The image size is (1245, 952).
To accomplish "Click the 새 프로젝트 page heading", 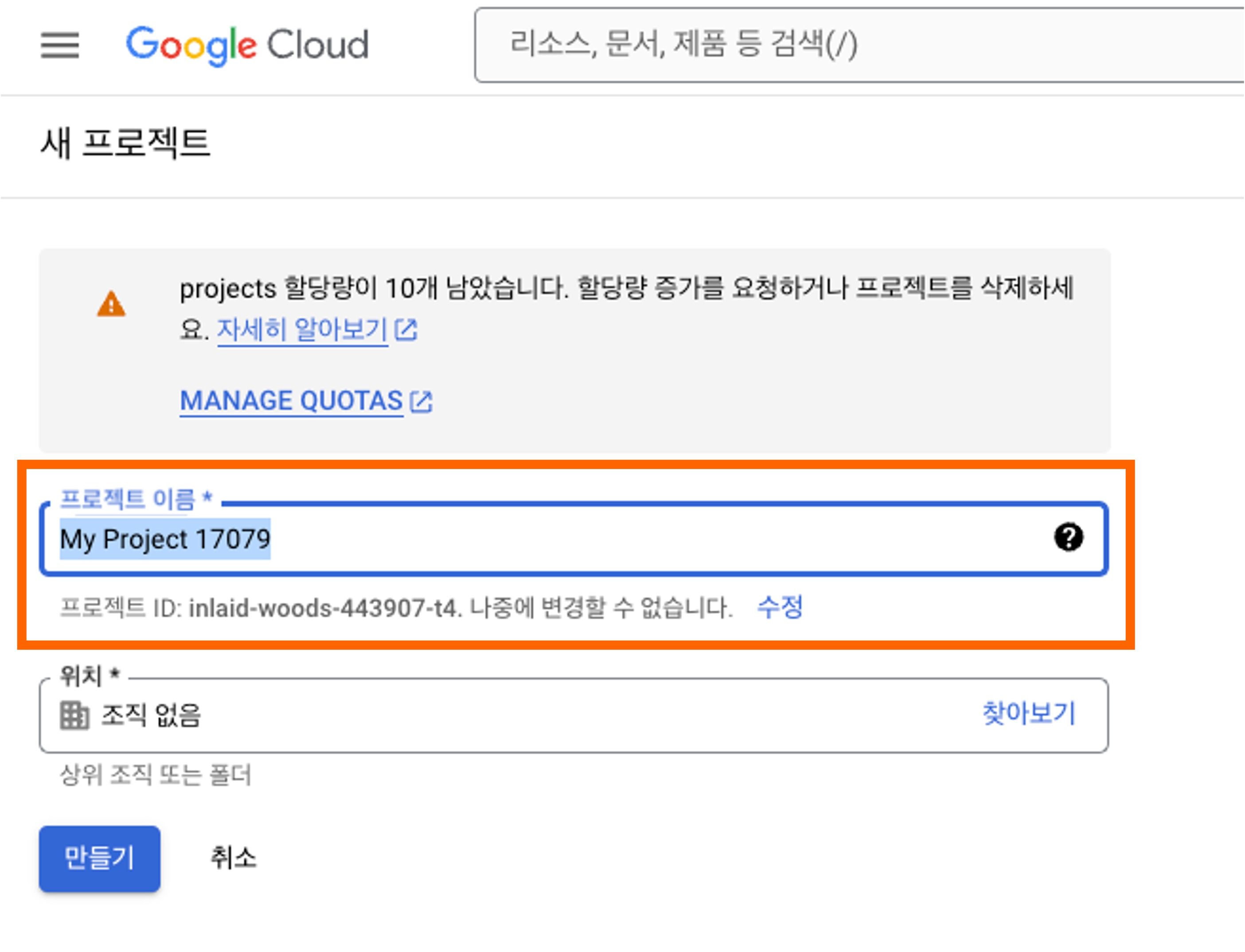I will tap(125, 143).
